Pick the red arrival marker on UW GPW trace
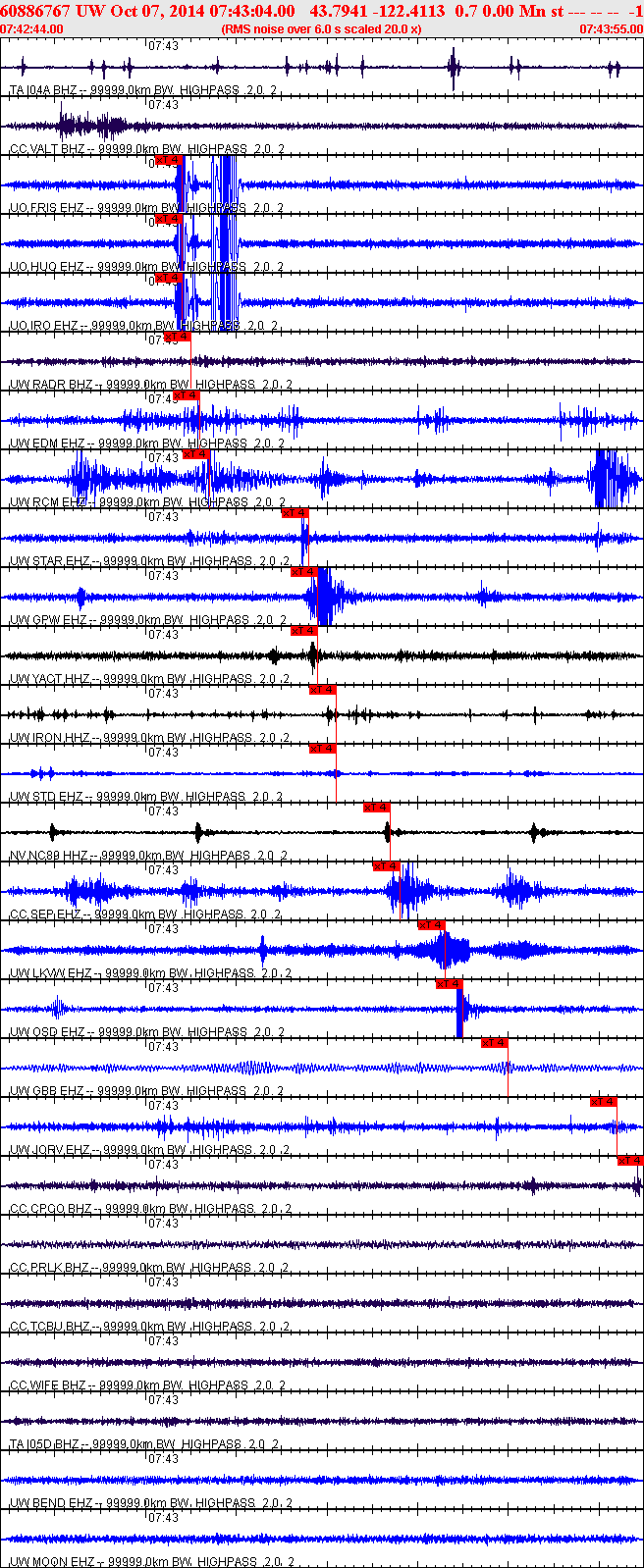This screenshot has height=1568, width=644. (303, 572)
